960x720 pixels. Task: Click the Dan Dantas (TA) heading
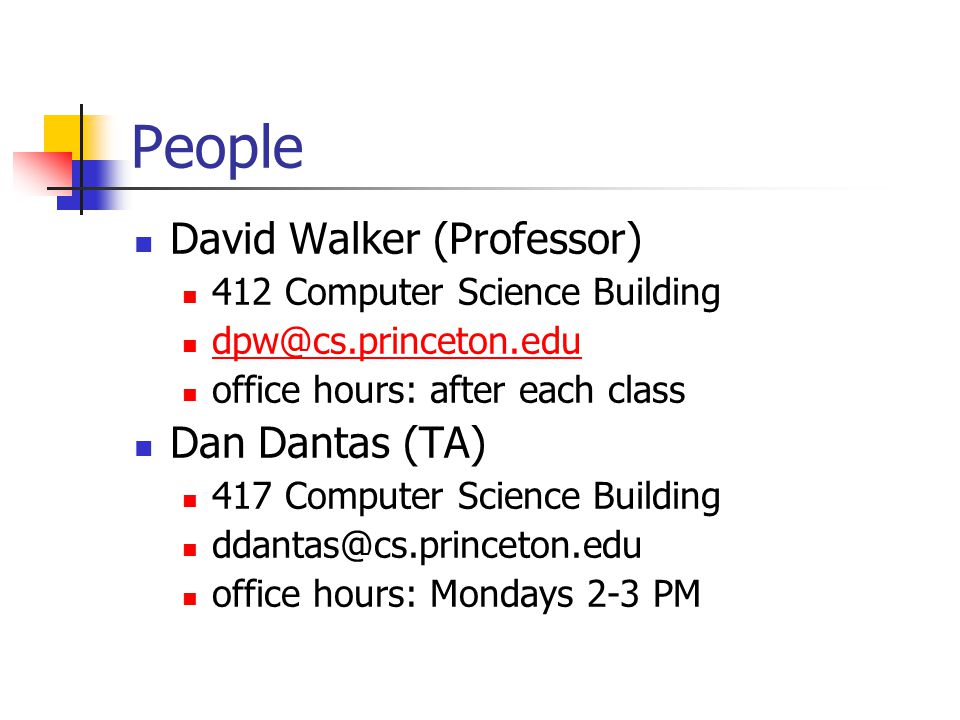328,443
